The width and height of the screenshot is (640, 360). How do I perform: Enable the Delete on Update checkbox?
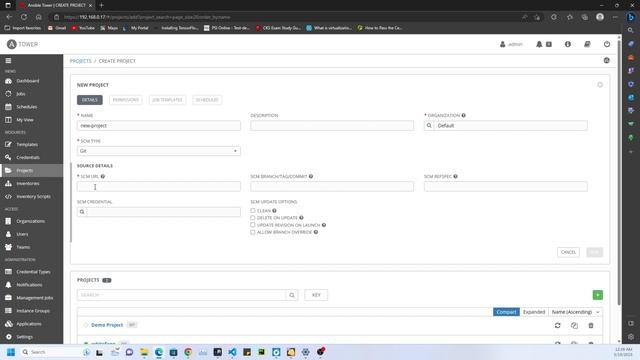(253, 218)
